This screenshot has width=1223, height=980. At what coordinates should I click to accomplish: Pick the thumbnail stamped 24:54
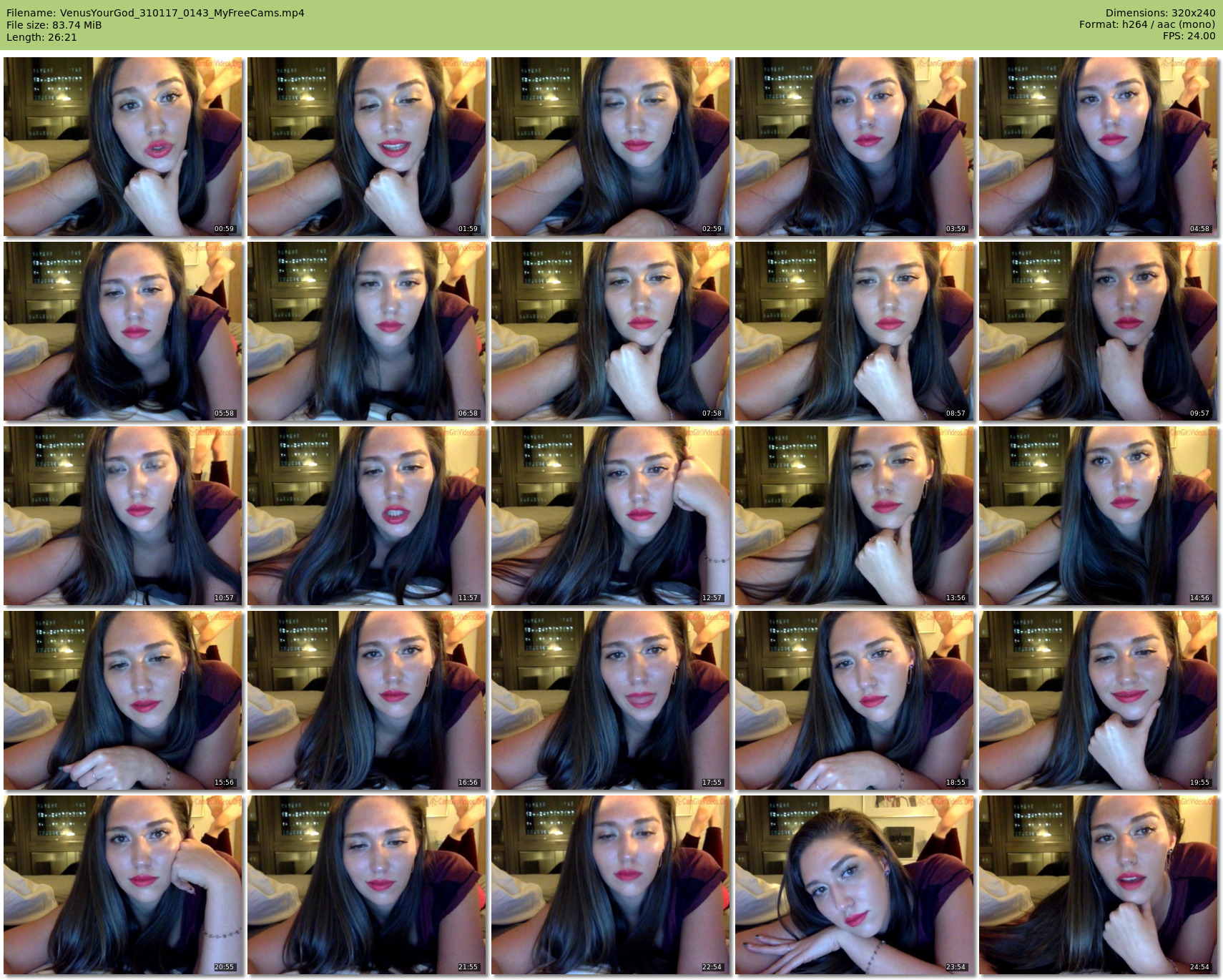pyautogui.click(x=1099, y=885)
